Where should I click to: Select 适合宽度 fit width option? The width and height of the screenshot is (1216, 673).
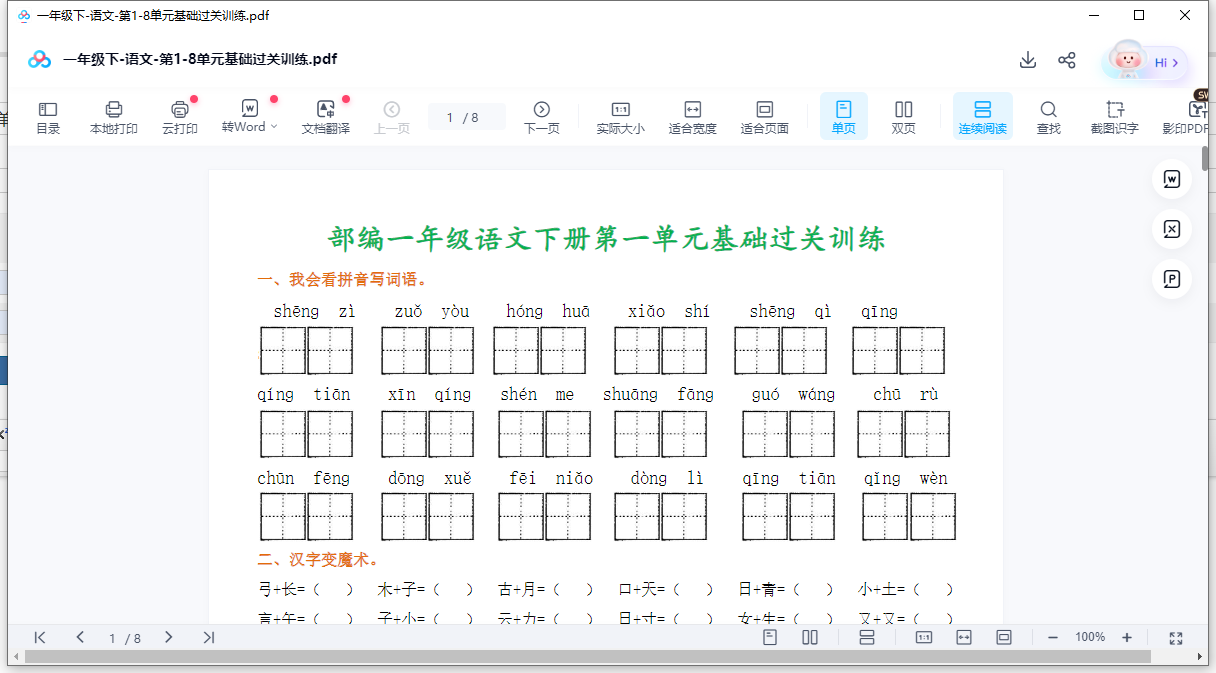pyautogui.click(x=692, y=117)
